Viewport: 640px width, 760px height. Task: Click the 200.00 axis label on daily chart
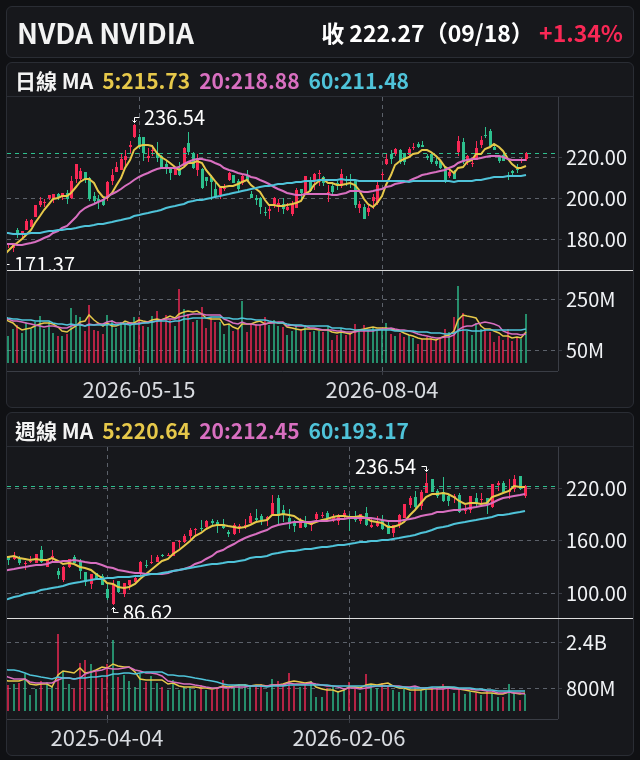click(x=596, y=199)
